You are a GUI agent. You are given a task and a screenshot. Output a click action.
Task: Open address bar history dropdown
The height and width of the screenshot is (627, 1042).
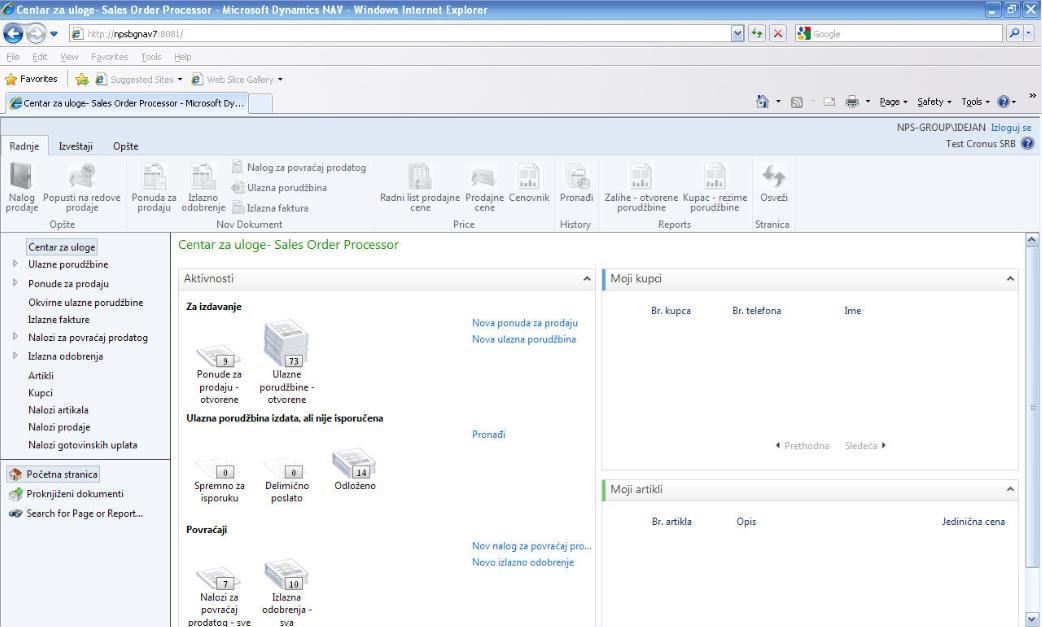(x=737, y=33)
